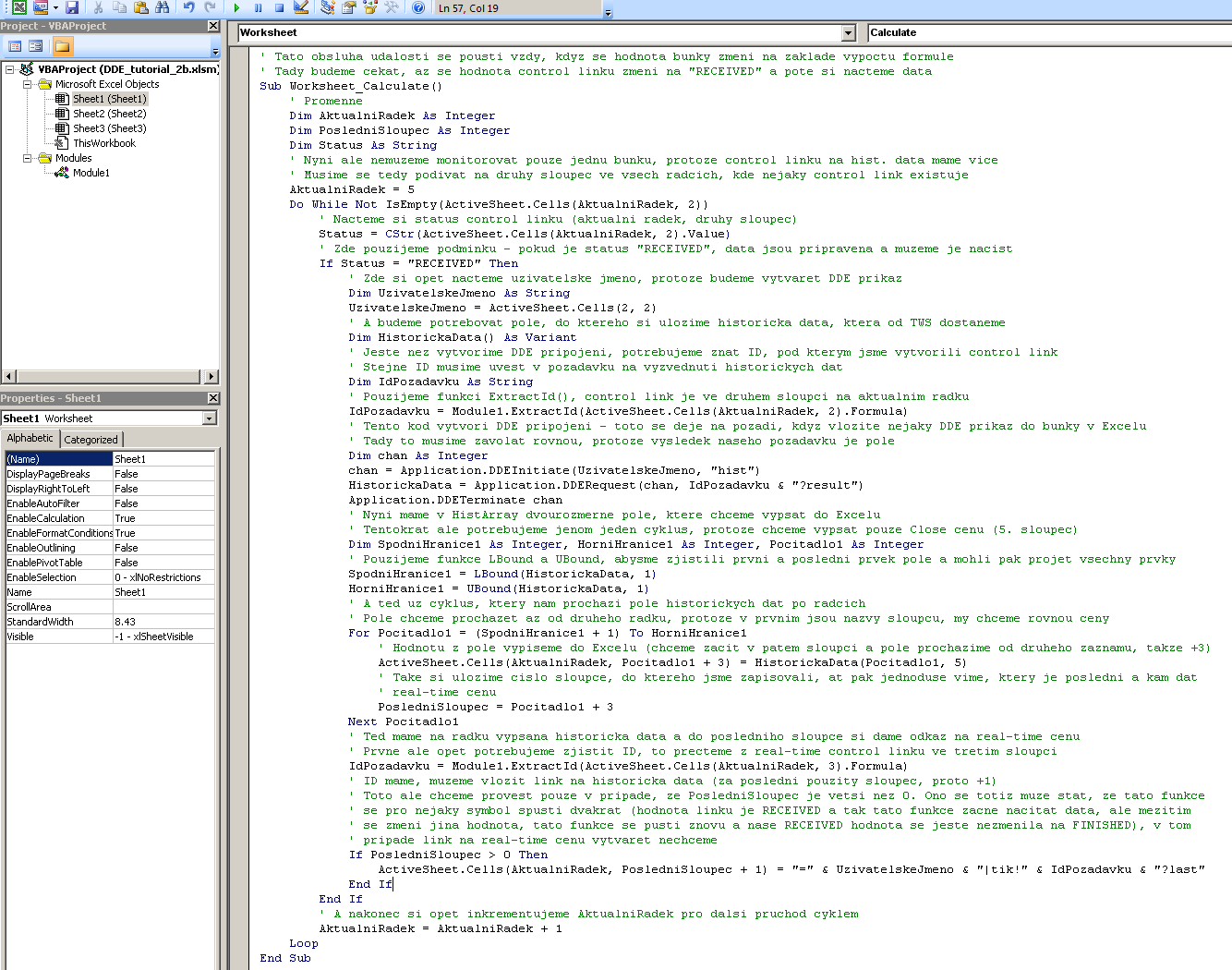Click the Run Sub/UserForm play icon
This screenshot has height=970, width=1232.
point(237,7)
